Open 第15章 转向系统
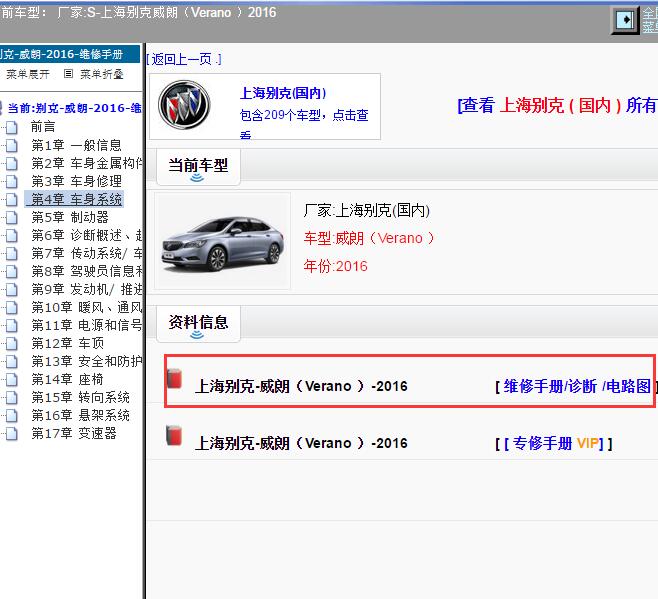The image size is (658, 599). [80, 397]
